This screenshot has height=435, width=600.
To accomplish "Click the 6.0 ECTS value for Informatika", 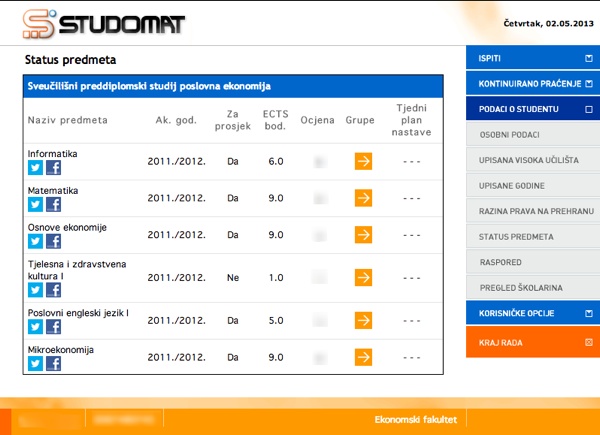I will coord(276,161).
